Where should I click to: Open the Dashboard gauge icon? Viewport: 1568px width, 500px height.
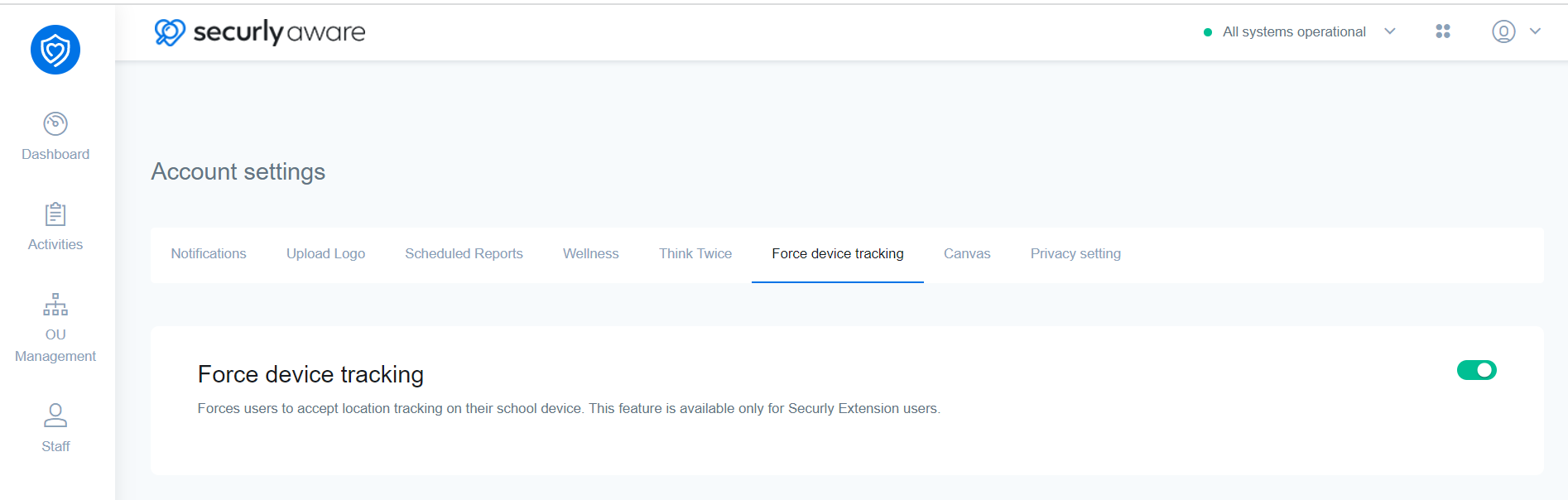(55, 124)
